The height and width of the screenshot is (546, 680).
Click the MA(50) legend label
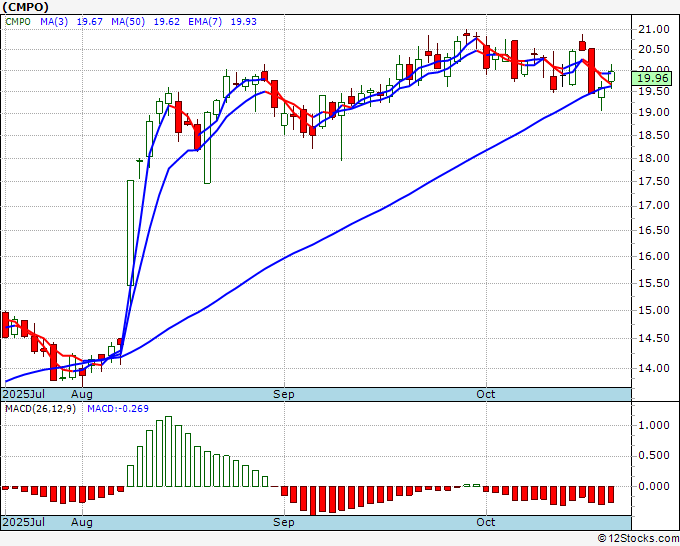coord(128,22)
